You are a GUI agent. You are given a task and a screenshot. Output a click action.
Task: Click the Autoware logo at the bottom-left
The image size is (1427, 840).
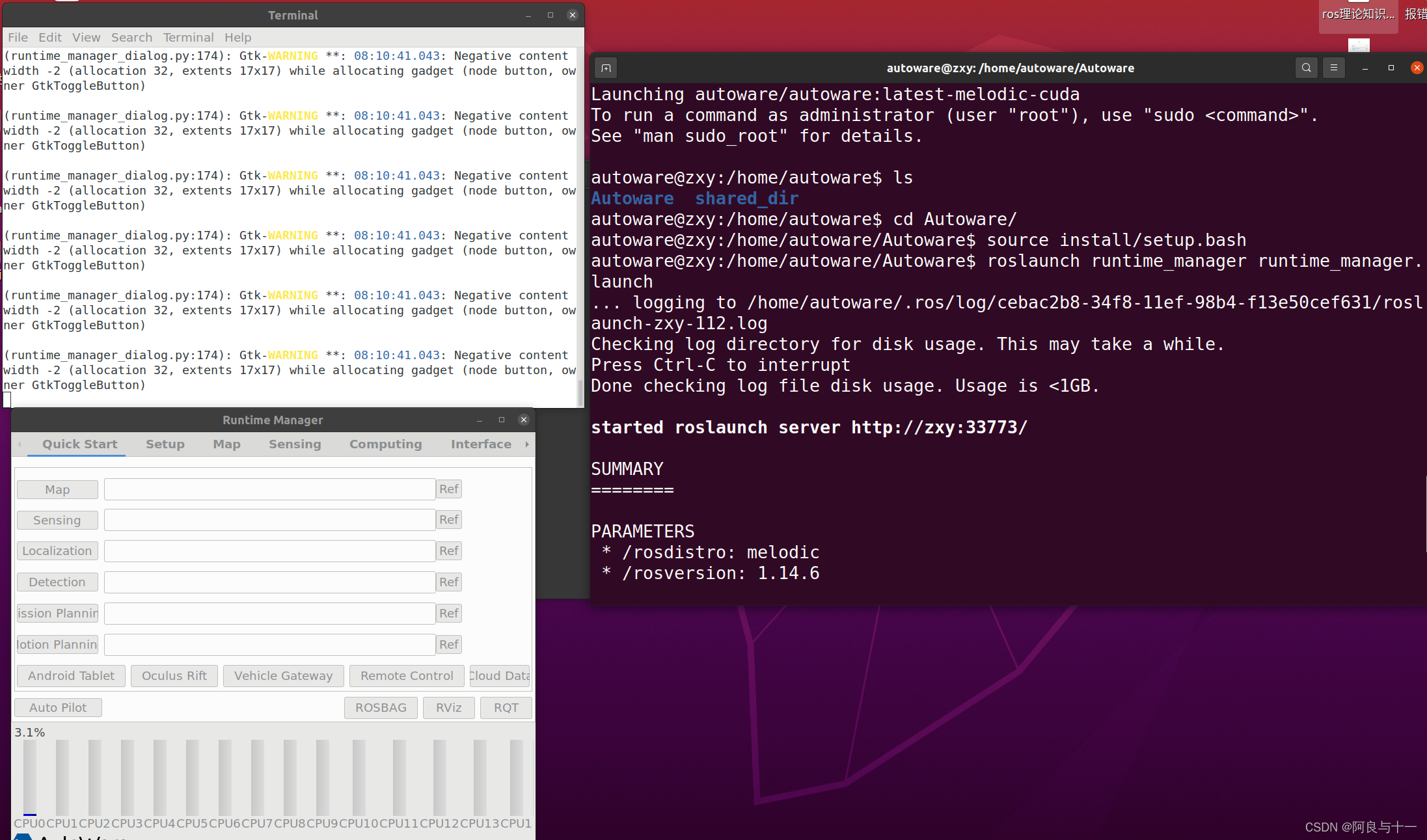(23, 836)
